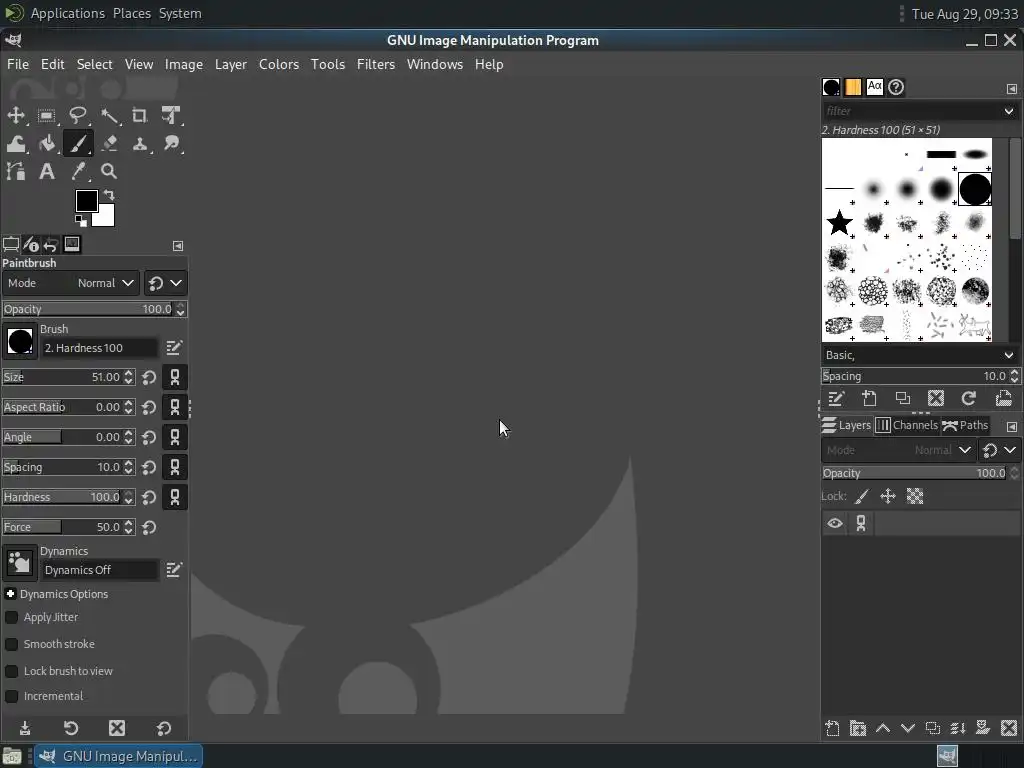Open the brush editor icon beside Hardness 100
The image size is (1024, 768).
pos(174,347)
